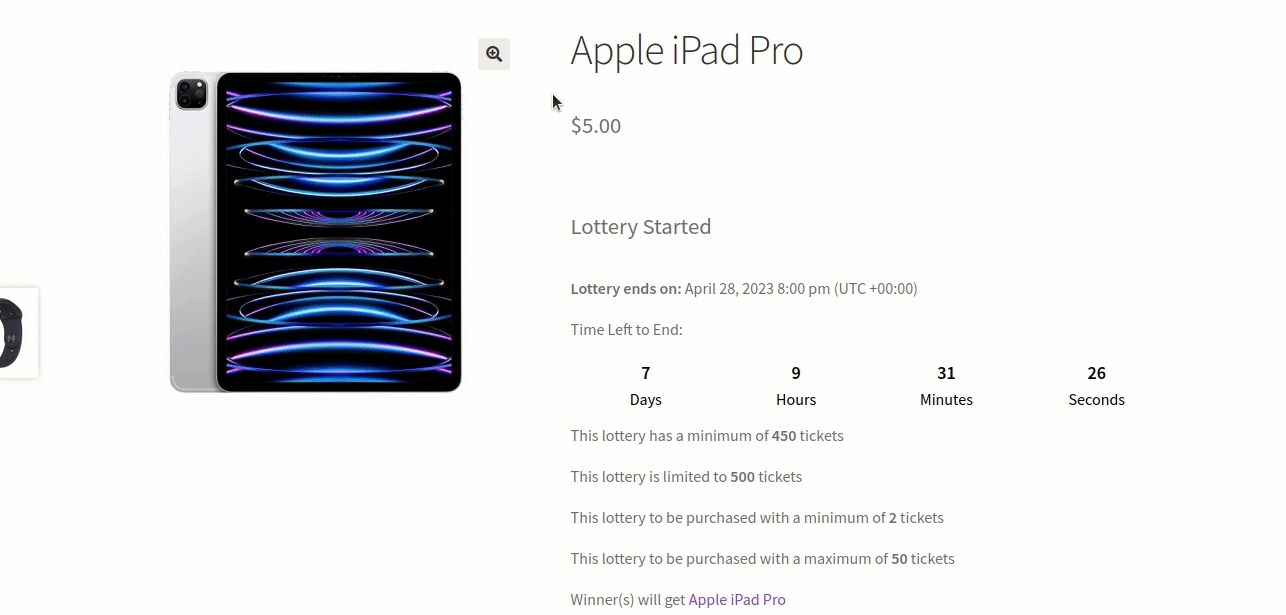Click the minimum of 450 tickets line
The height and width of the screenshot is (615, 1286).
tap(707, 436)
